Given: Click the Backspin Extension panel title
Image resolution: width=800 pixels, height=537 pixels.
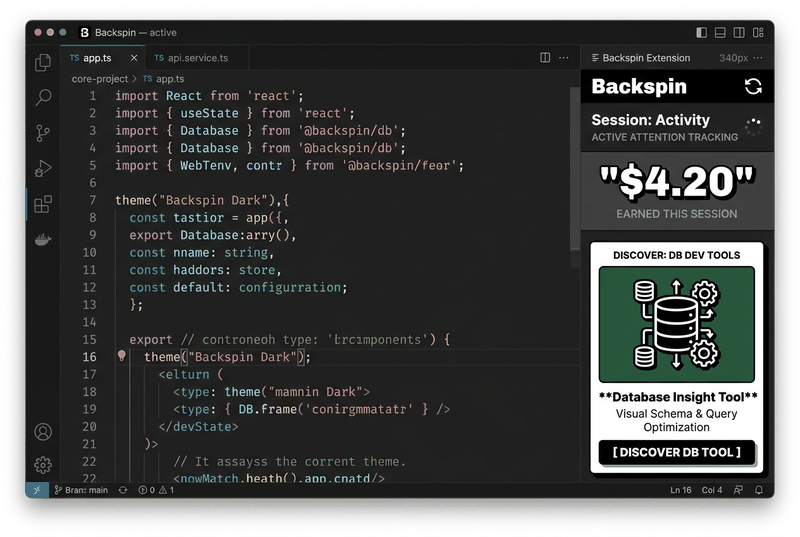Looking at the screenshot, I should 646,58.
